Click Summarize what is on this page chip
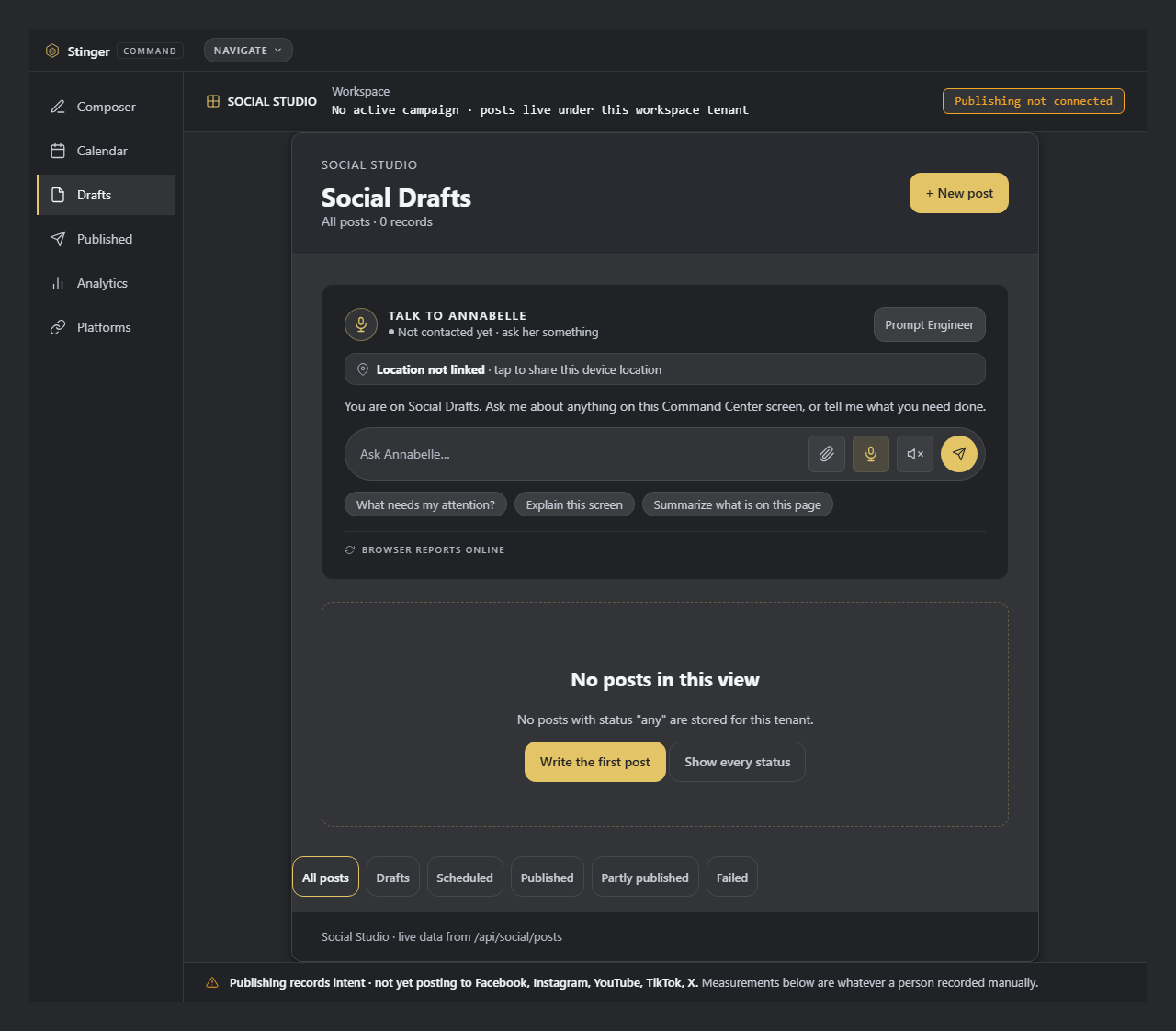The image size is (1176, 1031). [x=737, y=504]
